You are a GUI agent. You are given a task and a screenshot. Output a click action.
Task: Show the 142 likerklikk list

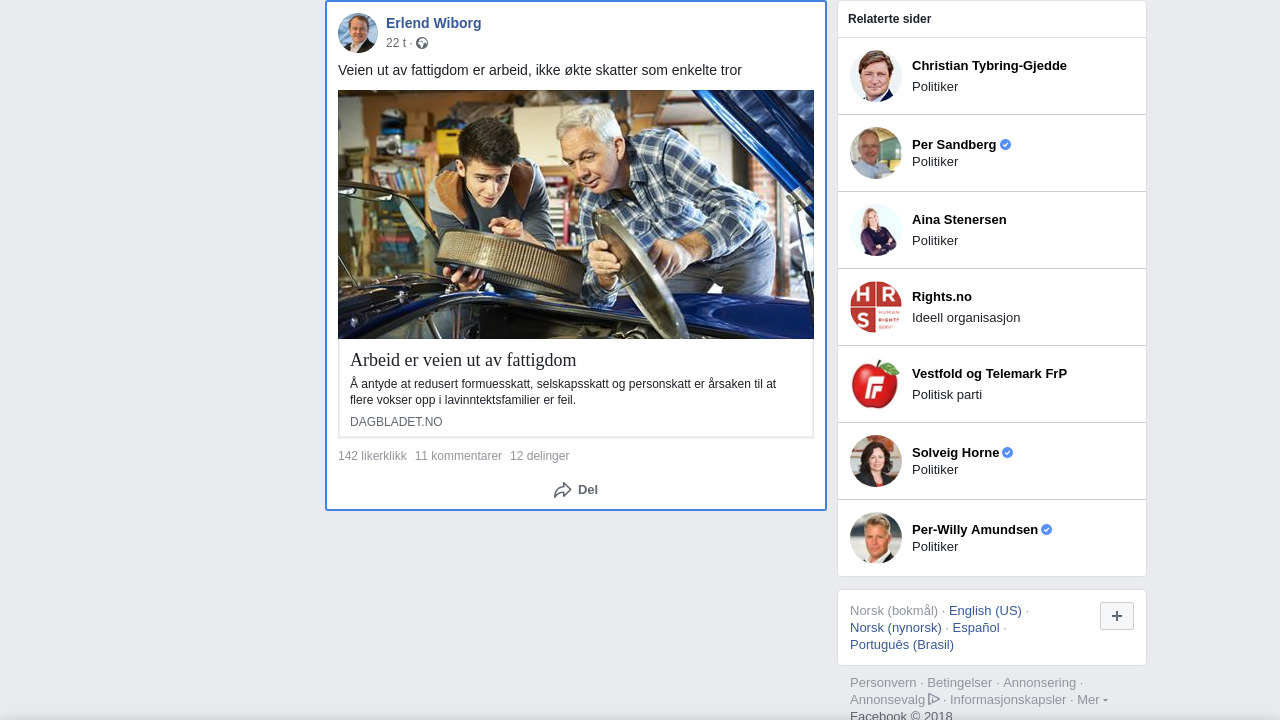(x=372, y=456)
